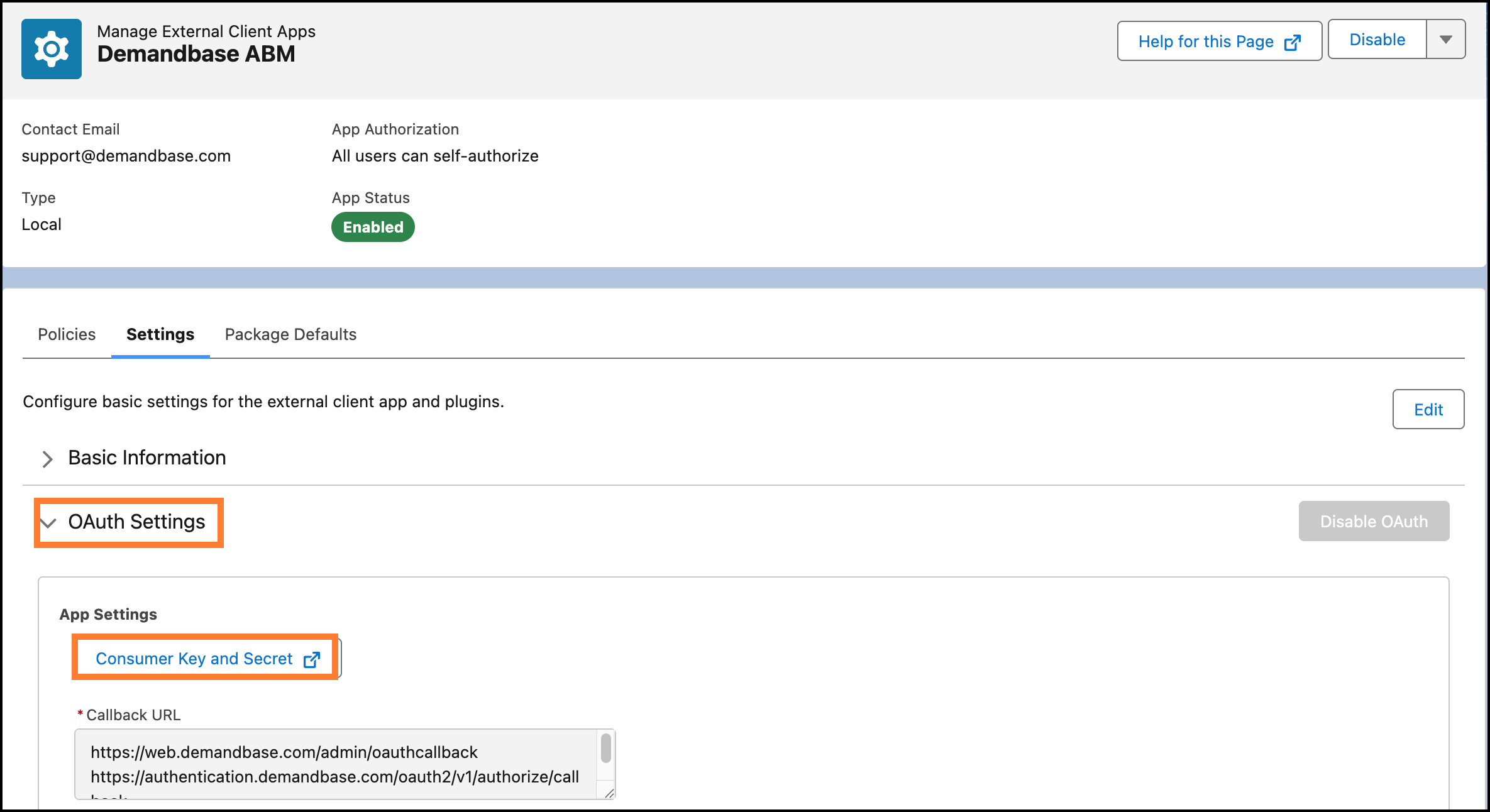Image resolution: width=1490 pixels, height=812 pixels.
Task: Select the Settings tab
Action: coord(160,334)
